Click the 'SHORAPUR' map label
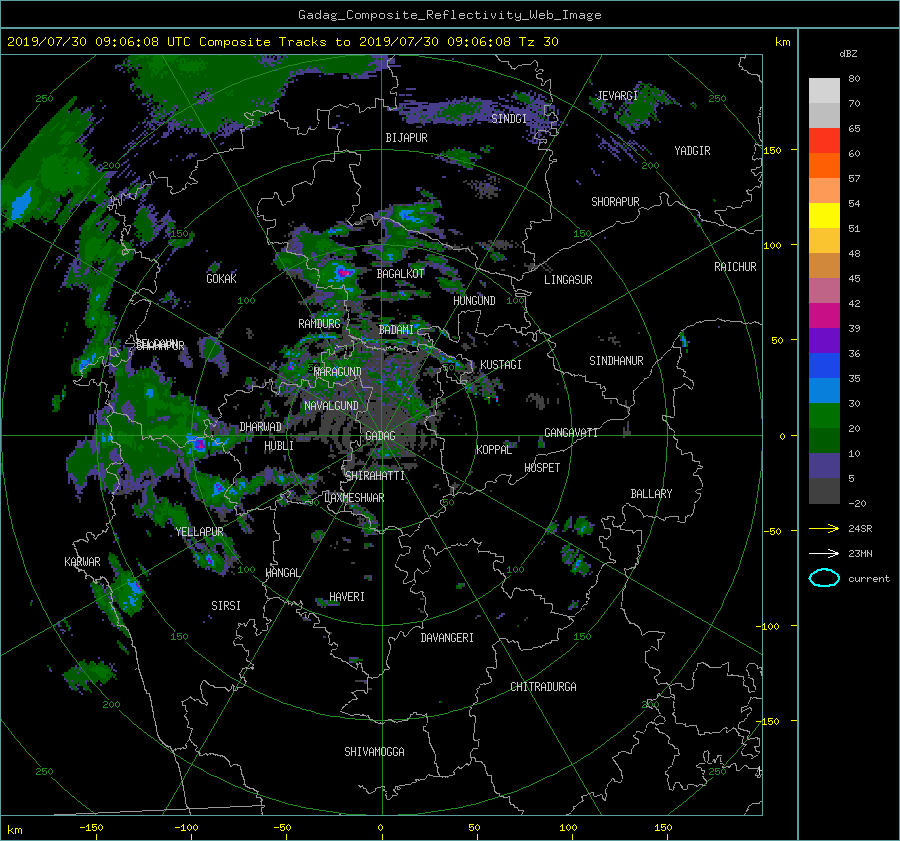Image resolution: width=900 pixels, height=841 pixels. click(x=615, y=202)
